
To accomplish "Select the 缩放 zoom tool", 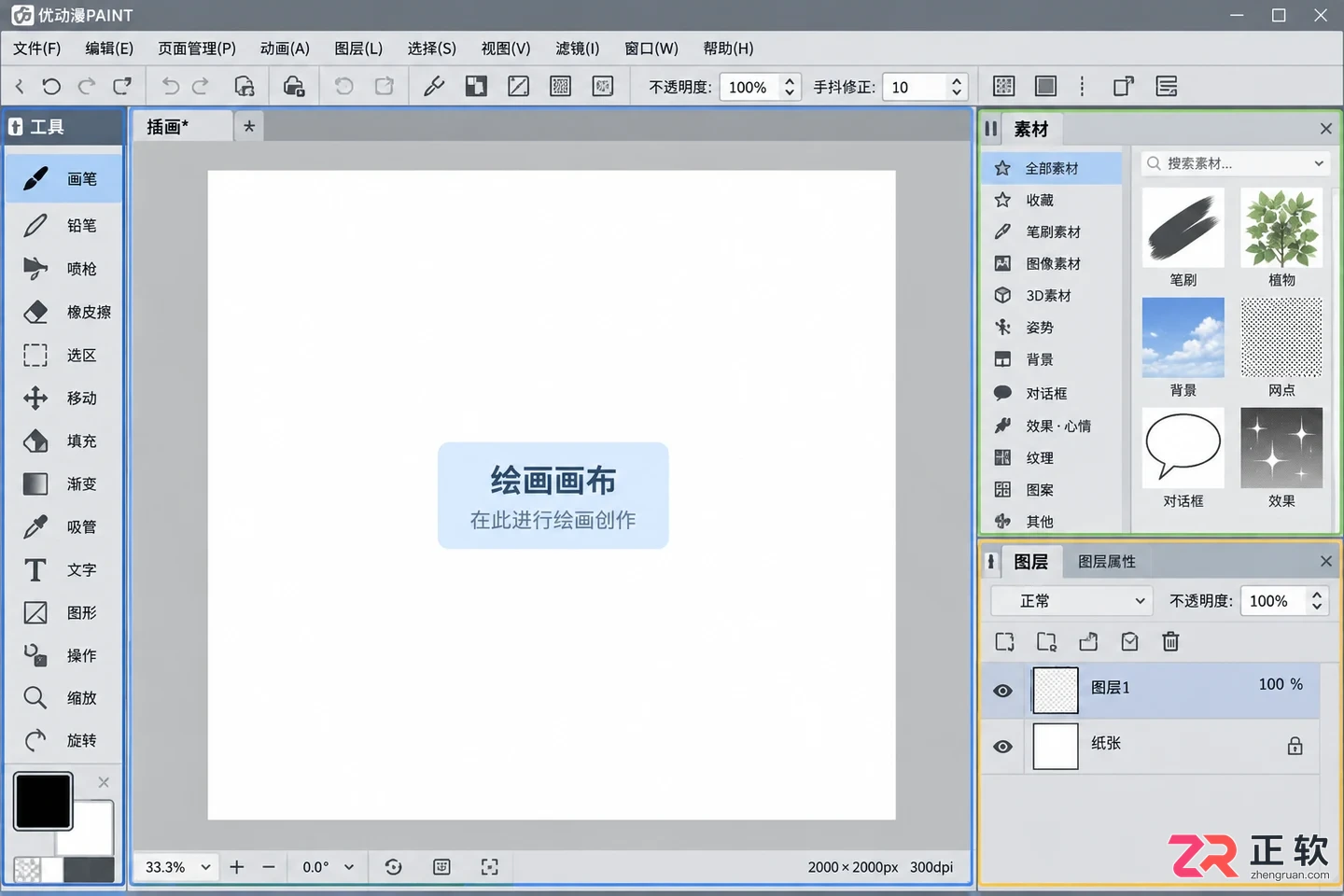I will 63,697.
